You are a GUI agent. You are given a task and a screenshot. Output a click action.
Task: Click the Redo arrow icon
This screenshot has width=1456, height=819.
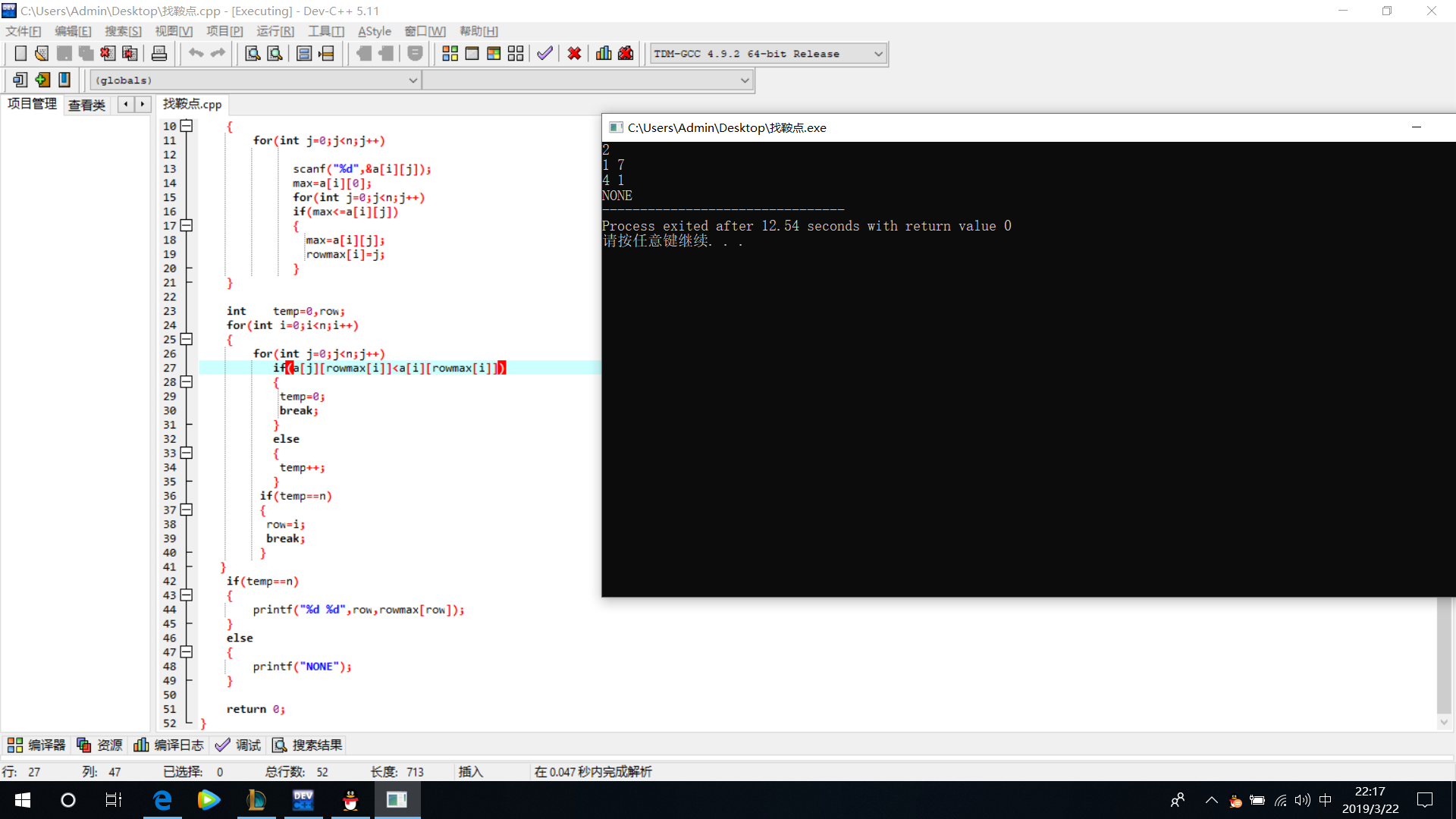click(218, 54)
